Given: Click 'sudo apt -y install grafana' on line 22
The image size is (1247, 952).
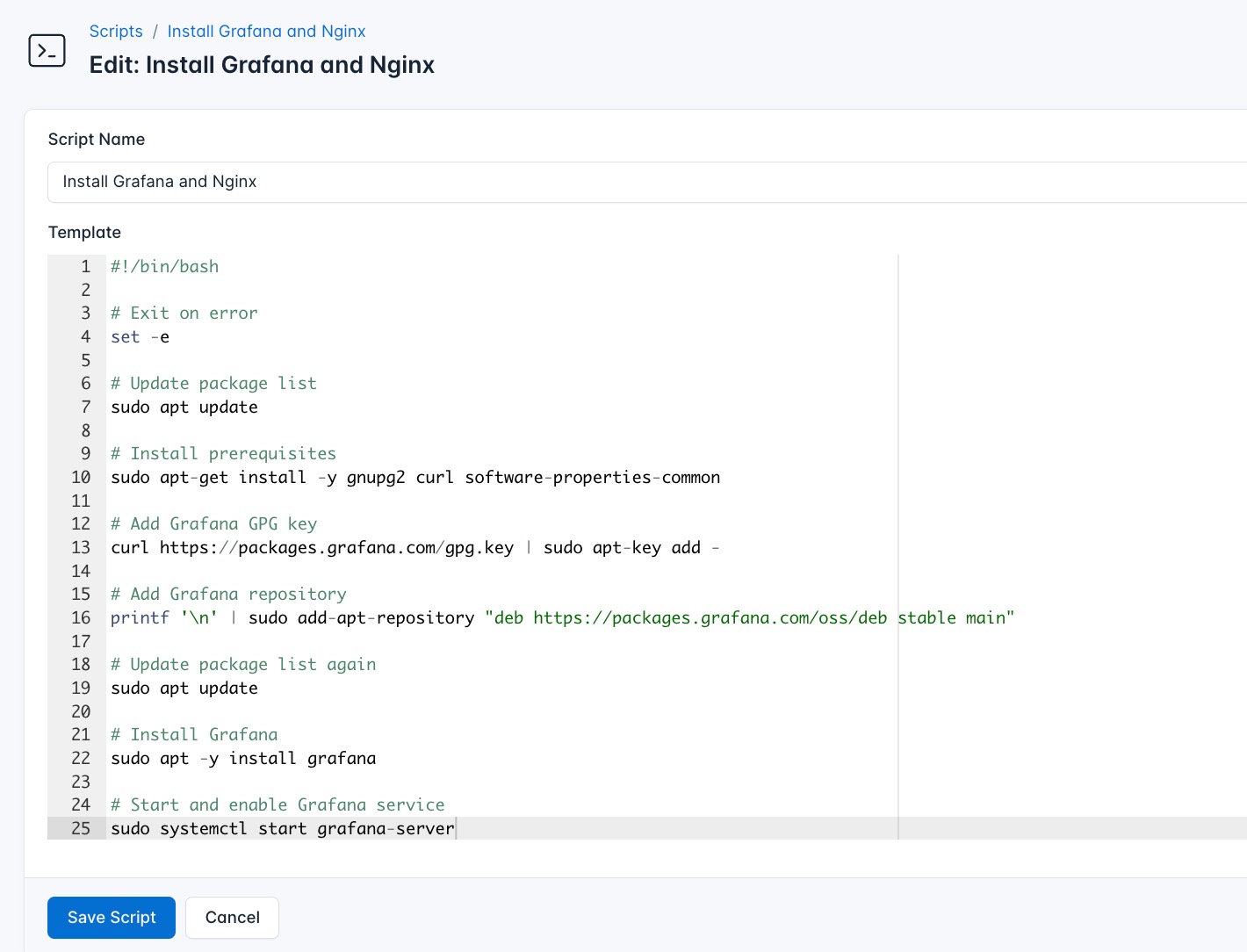Looking at the screenshot, I should [x=243, y=758].
